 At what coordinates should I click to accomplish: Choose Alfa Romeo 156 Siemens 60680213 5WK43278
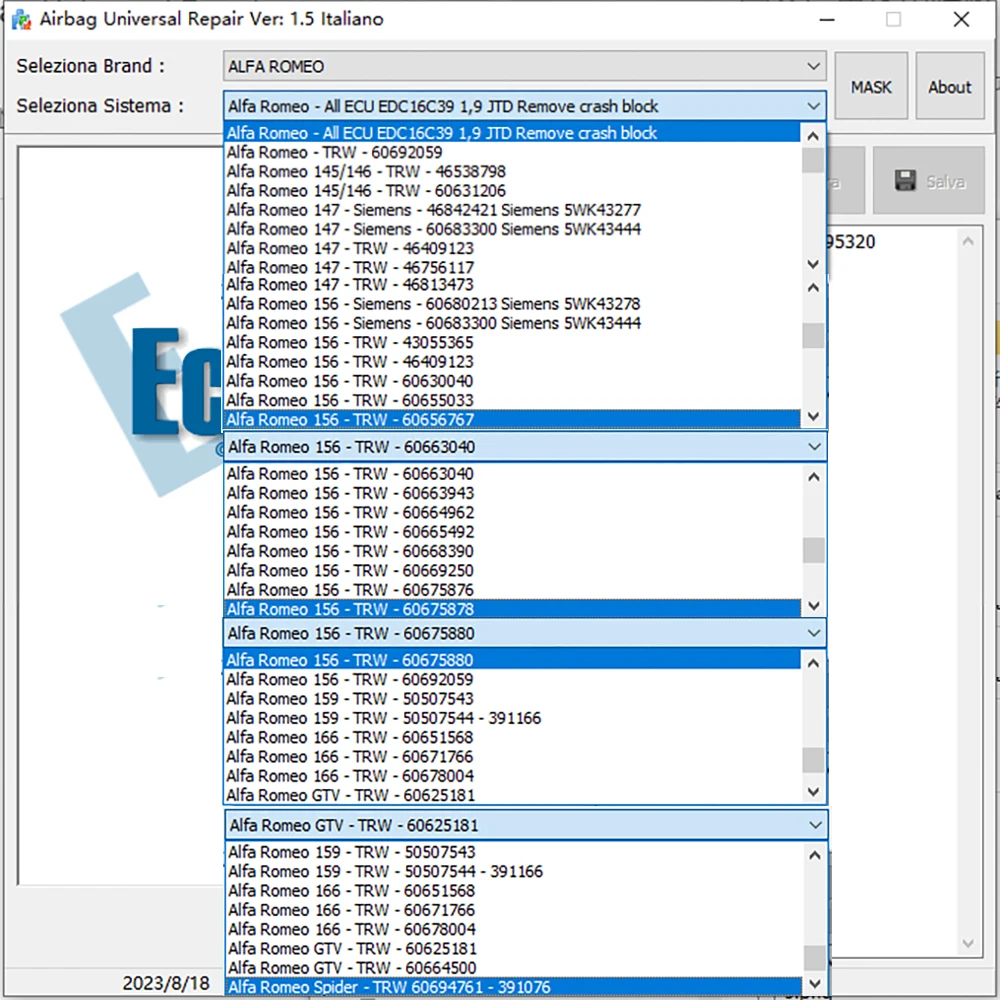(512, 304)
